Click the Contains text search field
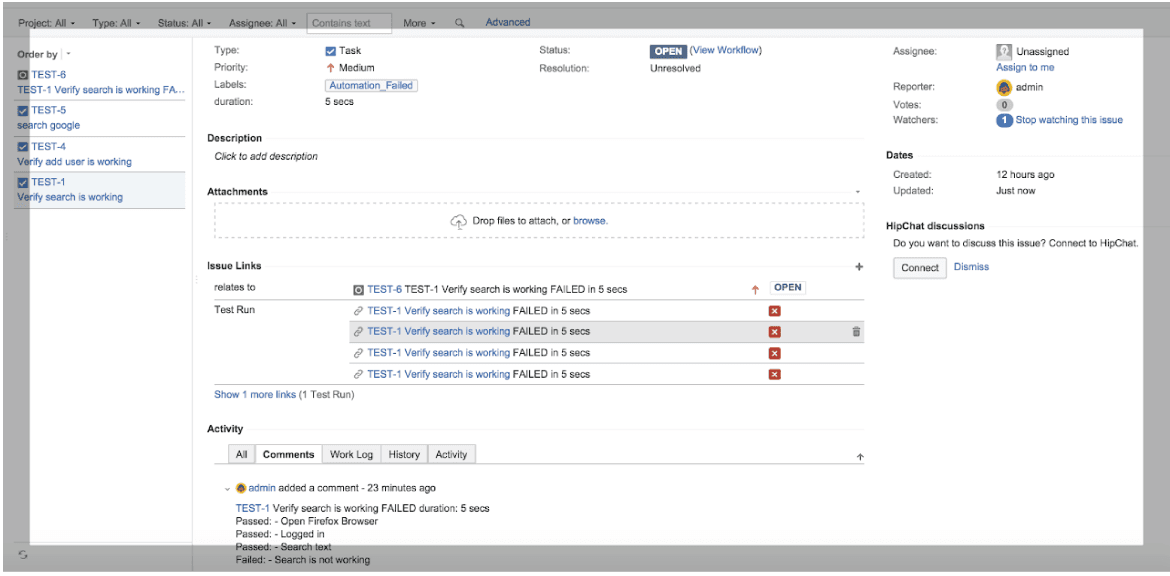The image size is (1170, 576). pyautogui.click(x=349, y=23)
